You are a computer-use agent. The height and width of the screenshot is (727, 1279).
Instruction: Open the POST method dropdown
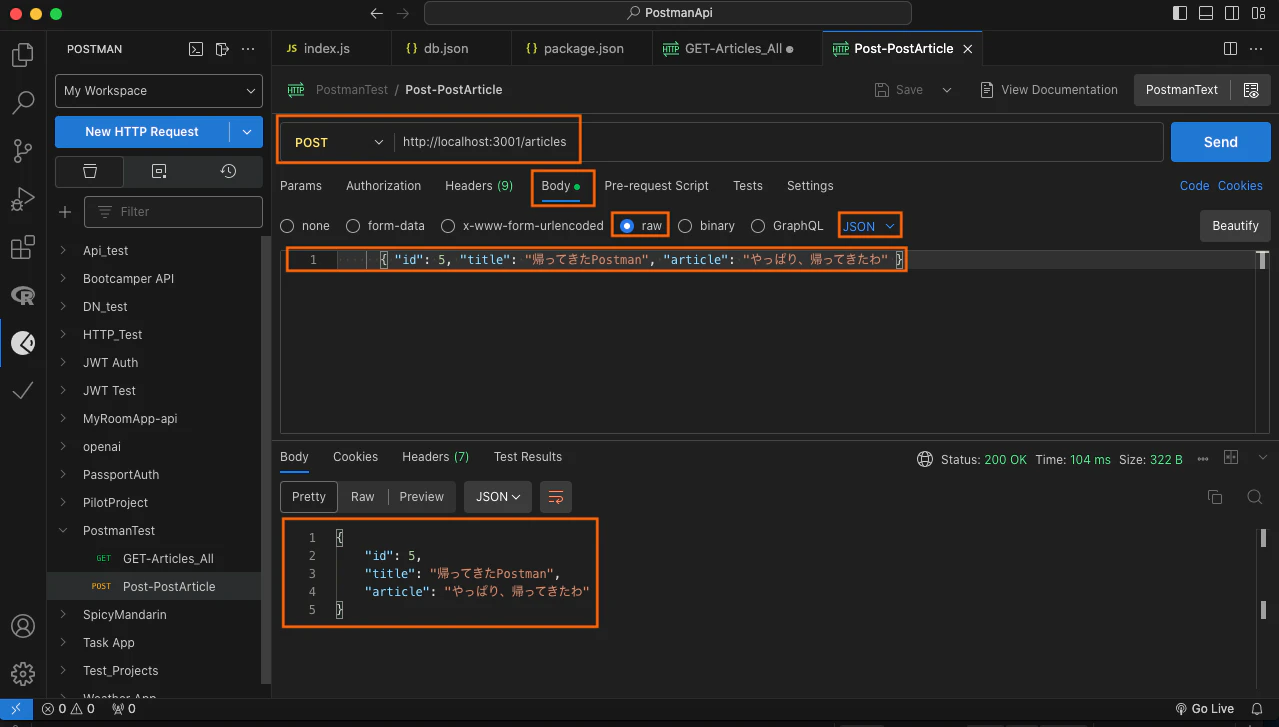(x=338, y=143)
